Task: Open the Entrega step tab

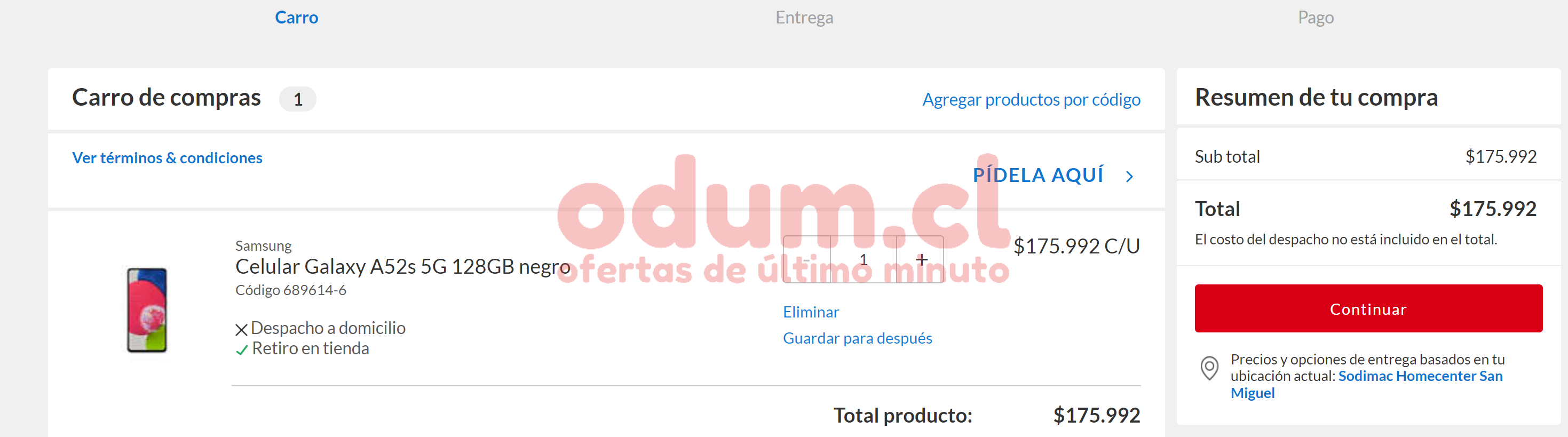Action: tap(804, 18)
